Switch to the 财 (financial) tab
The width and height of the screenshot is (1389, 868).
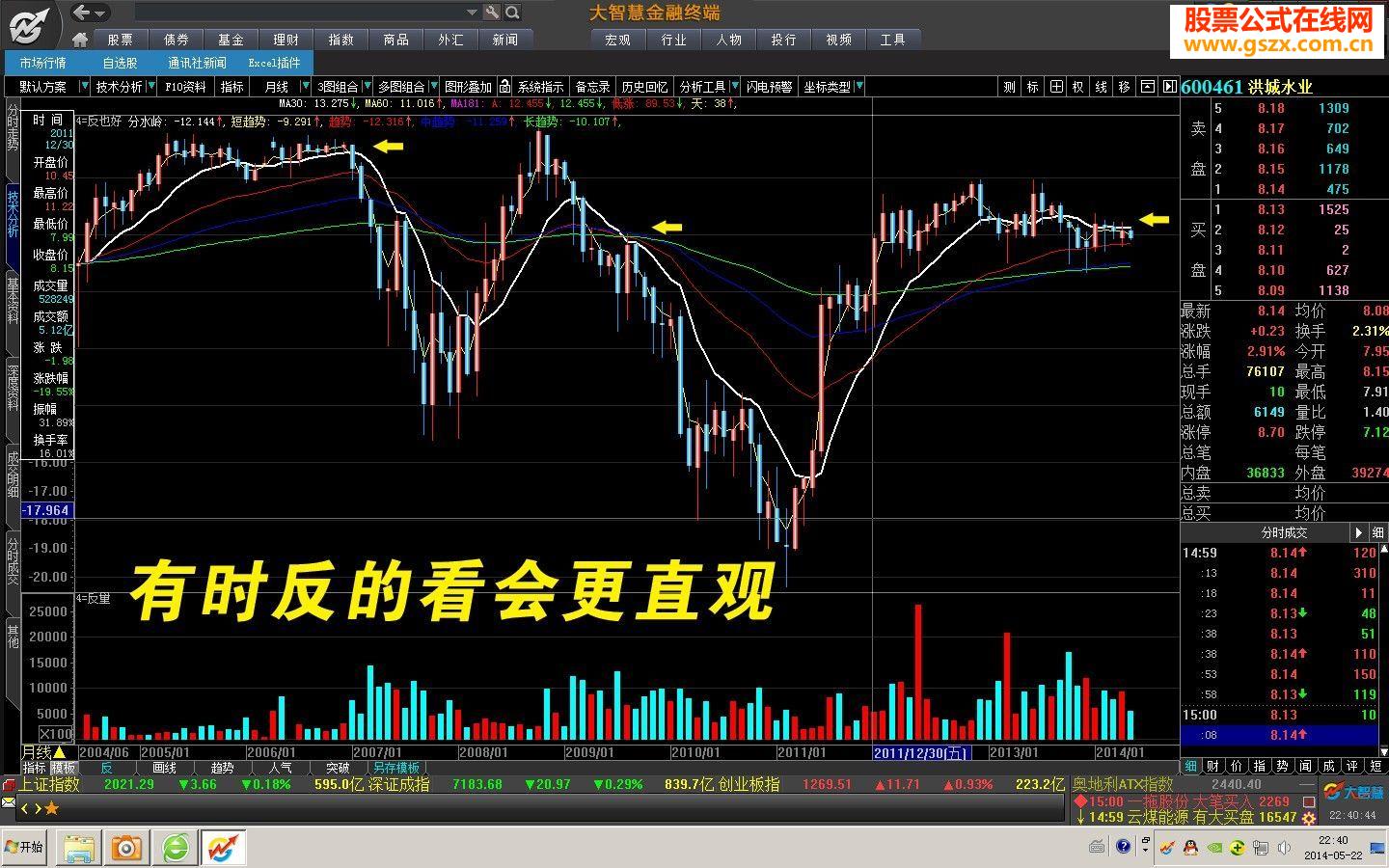click(1214, 765)
